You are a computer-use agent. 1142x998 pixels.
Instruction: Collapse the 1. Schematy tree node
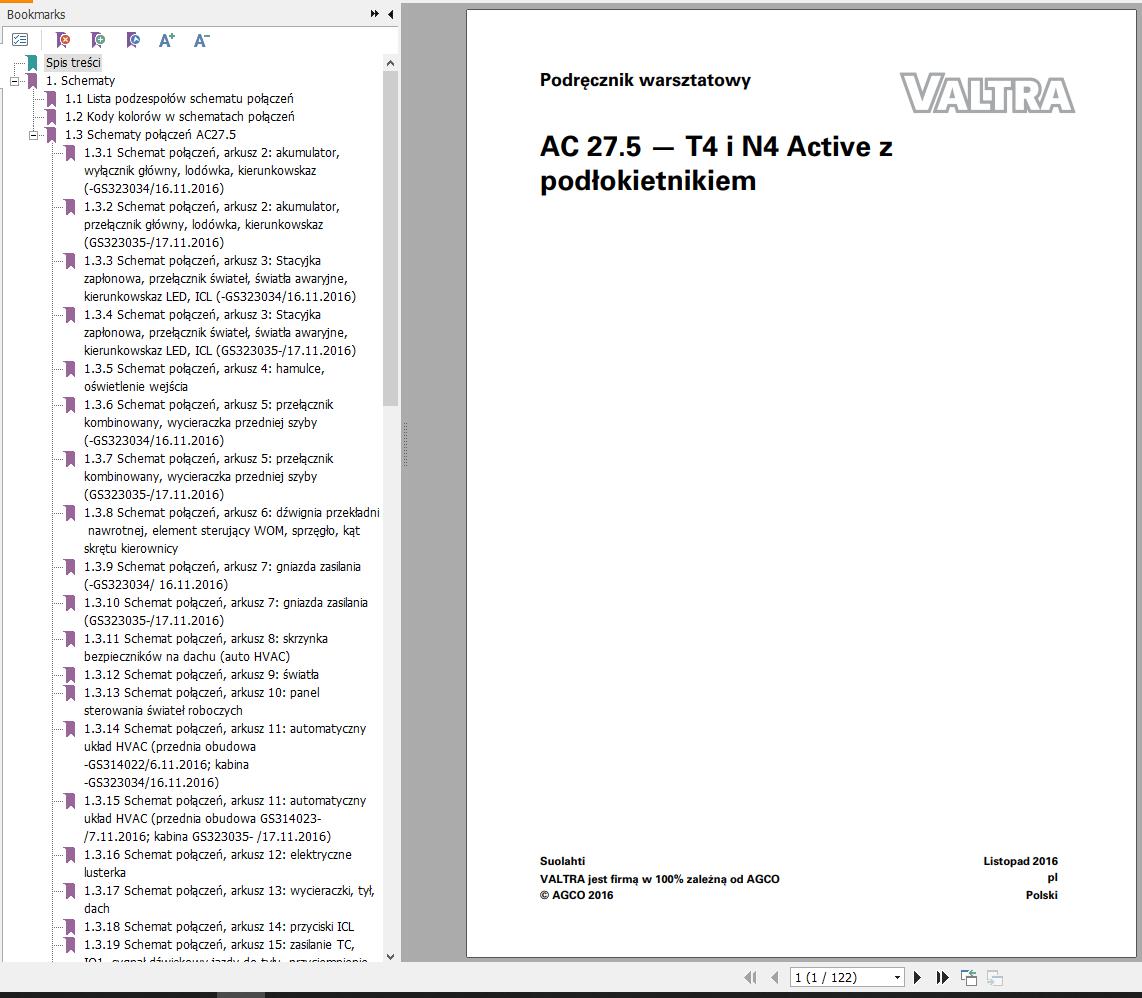(15, 81)
